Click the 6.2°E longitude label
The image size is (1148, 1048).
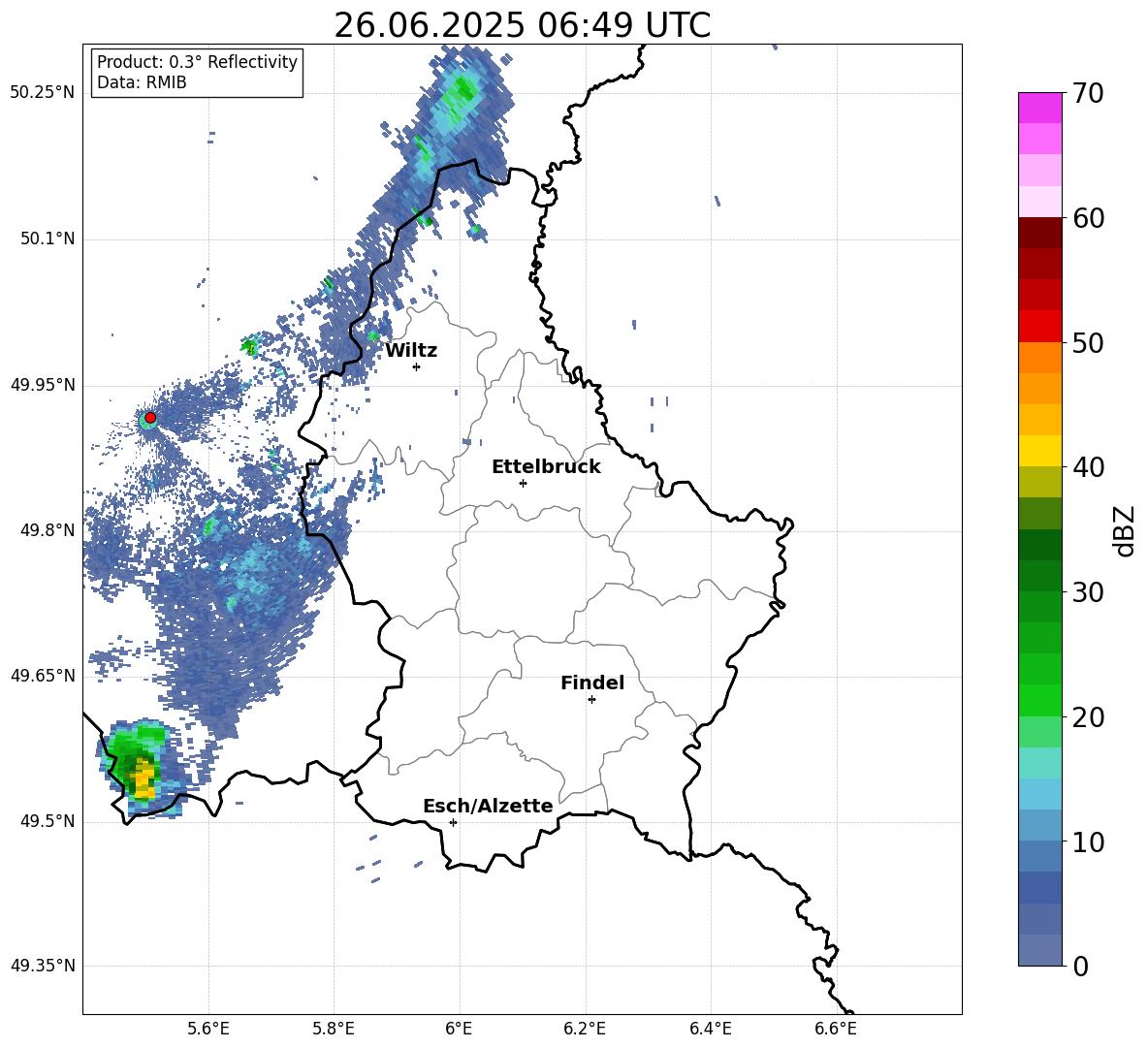(585, 1029)
